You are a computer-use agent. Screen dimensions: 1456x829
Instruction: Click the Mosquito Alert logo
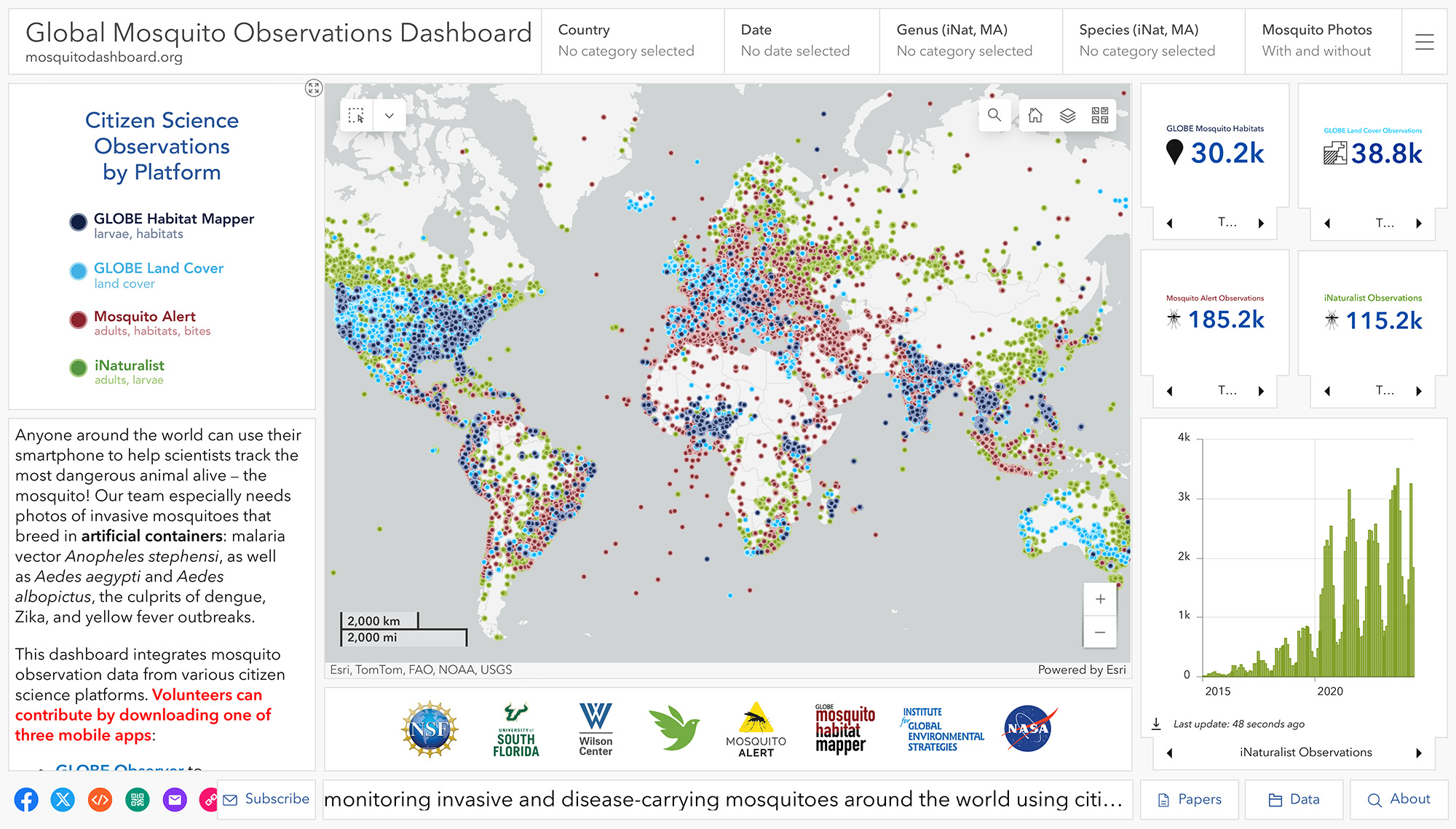point(756,730)
